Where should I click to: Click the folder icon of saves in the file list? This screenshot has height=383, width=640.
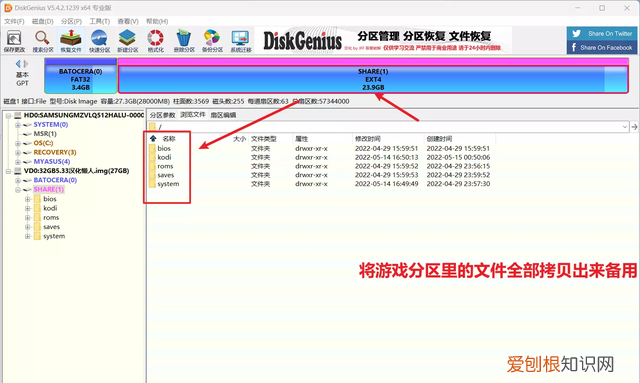pyautogui.click(x=153, y=175)
